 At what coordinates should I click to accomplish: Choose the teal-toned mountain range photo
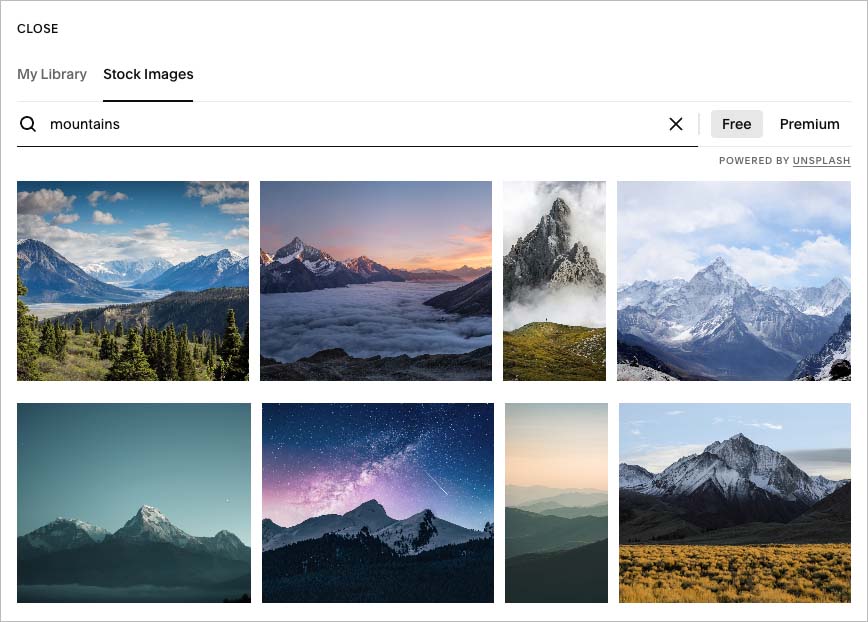133,503
